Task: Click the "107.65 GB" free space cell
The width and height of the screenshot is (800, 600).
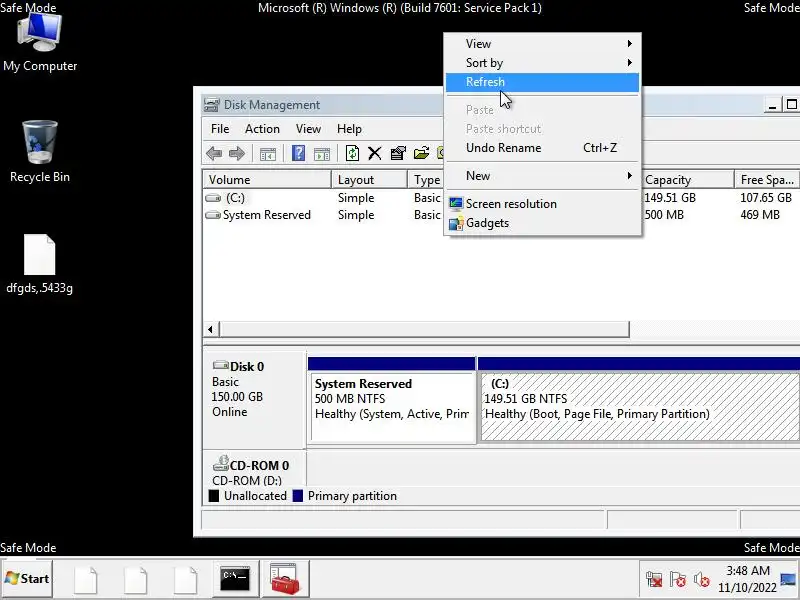Action: (766, 197)
